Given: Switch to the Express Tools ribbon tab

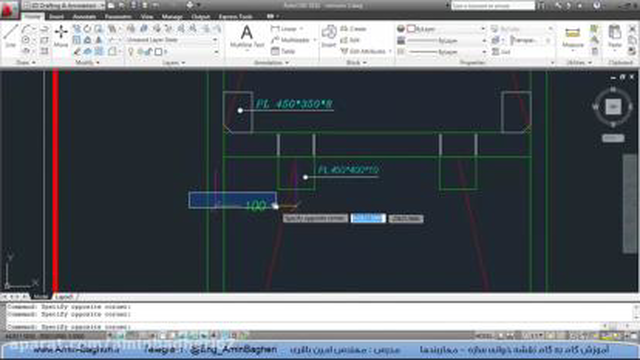Looking at the screenshot, I should tap(236, 17).
